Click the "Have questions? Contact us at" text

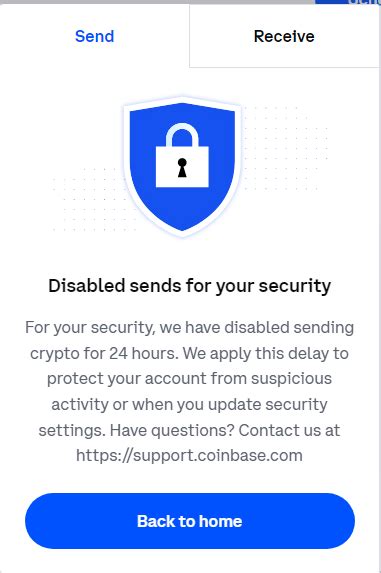[x=225, y=430]
